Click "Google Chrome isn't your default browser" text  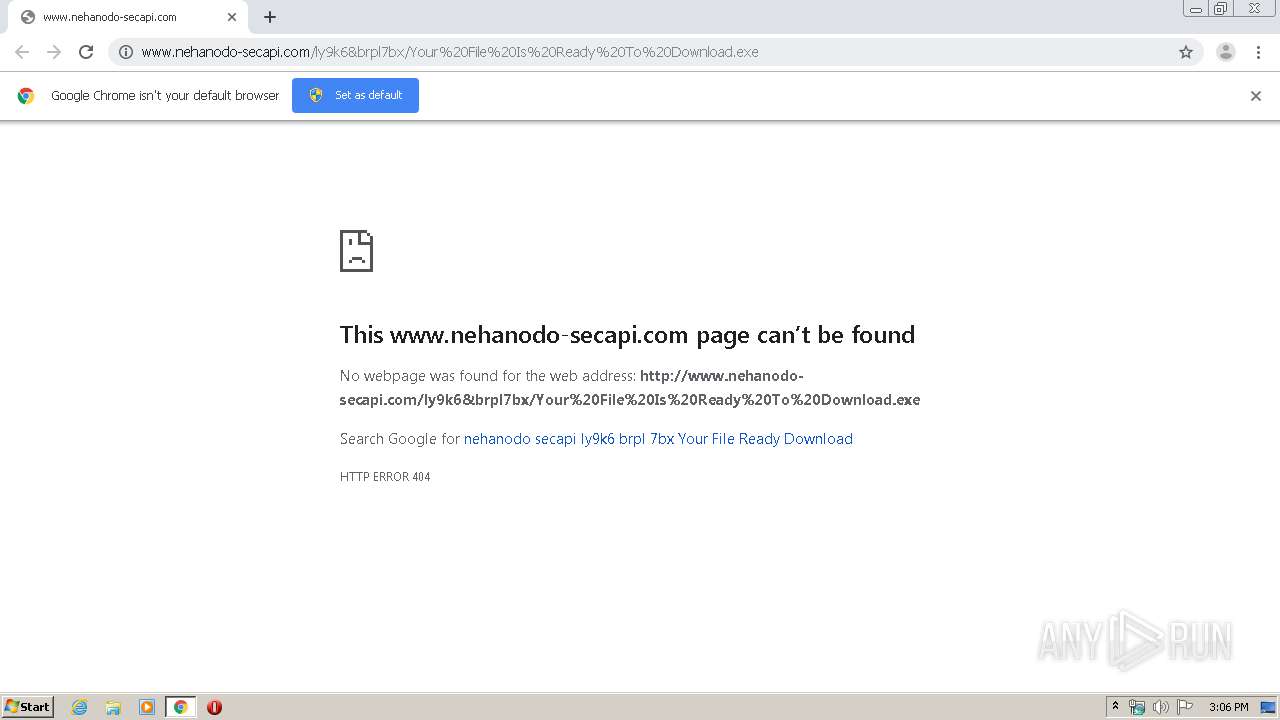(x=165, y=96)
